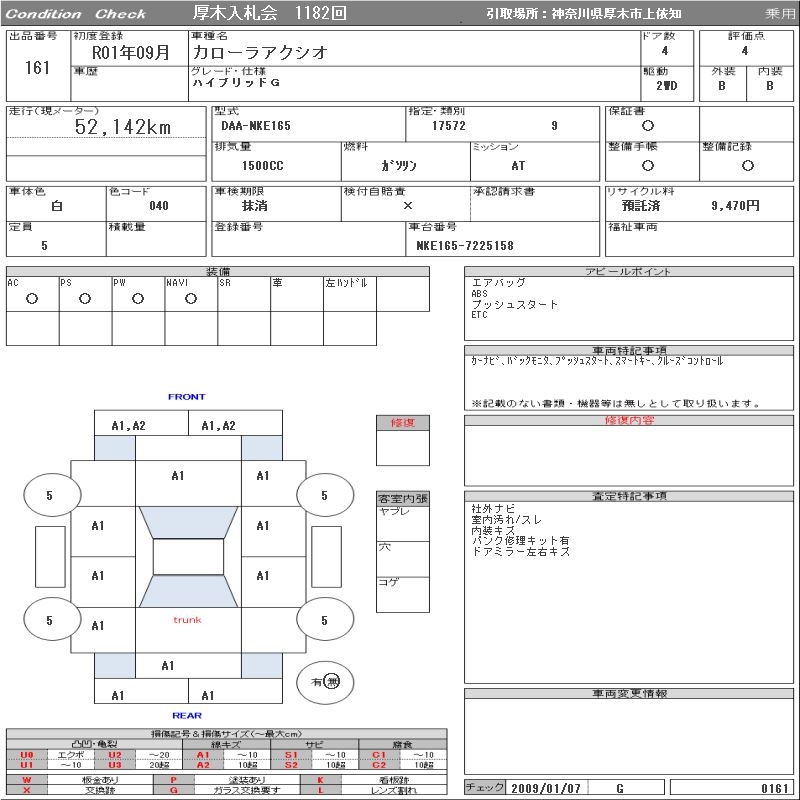Select the model code DAA-NKE165
This screenshot has height=800, width=800.
click(256, 126)
